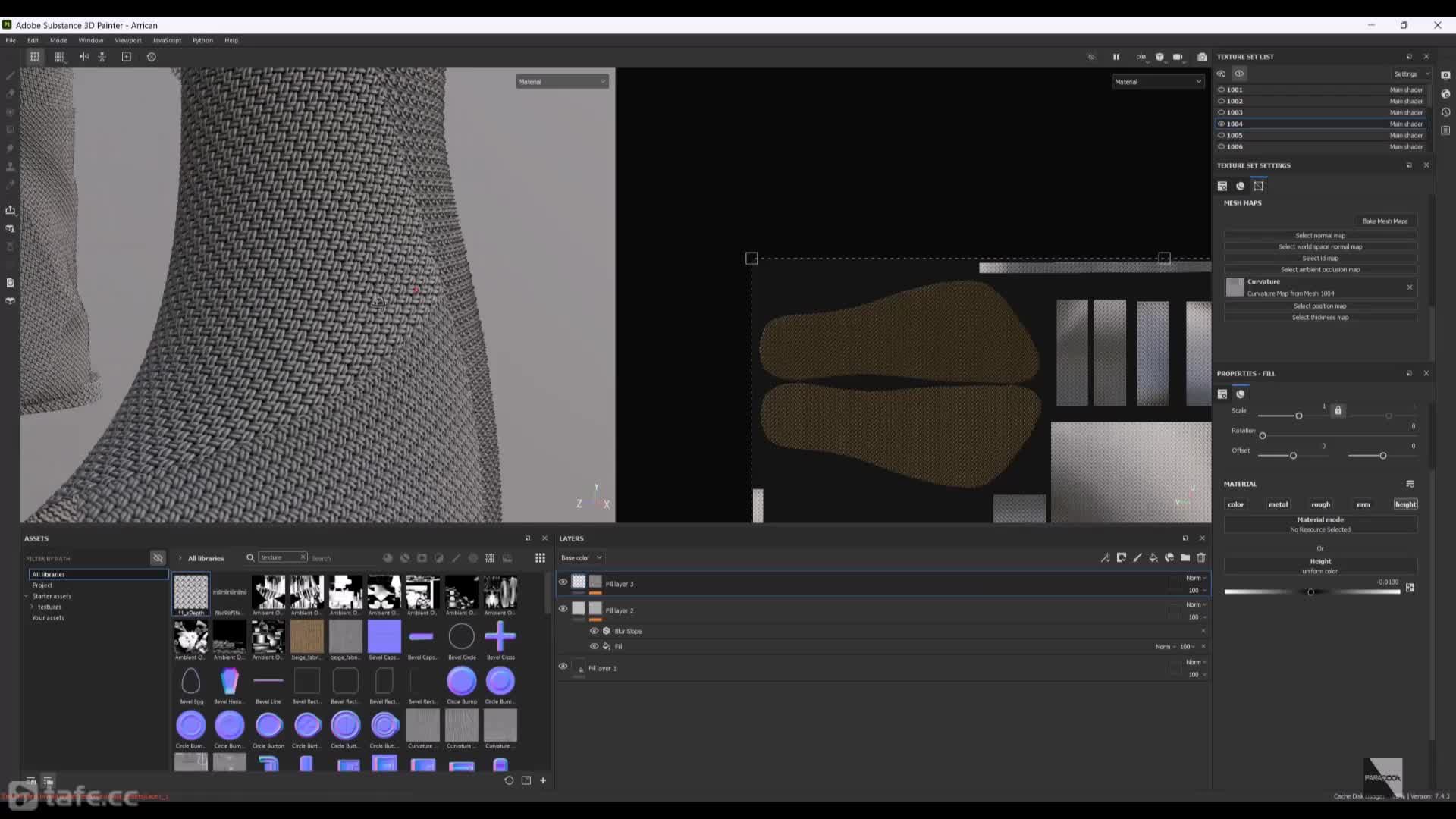This screenshot has width=1456, height=819.
Task: Toggle the height channel button
Action: (x=1405, y=504)
